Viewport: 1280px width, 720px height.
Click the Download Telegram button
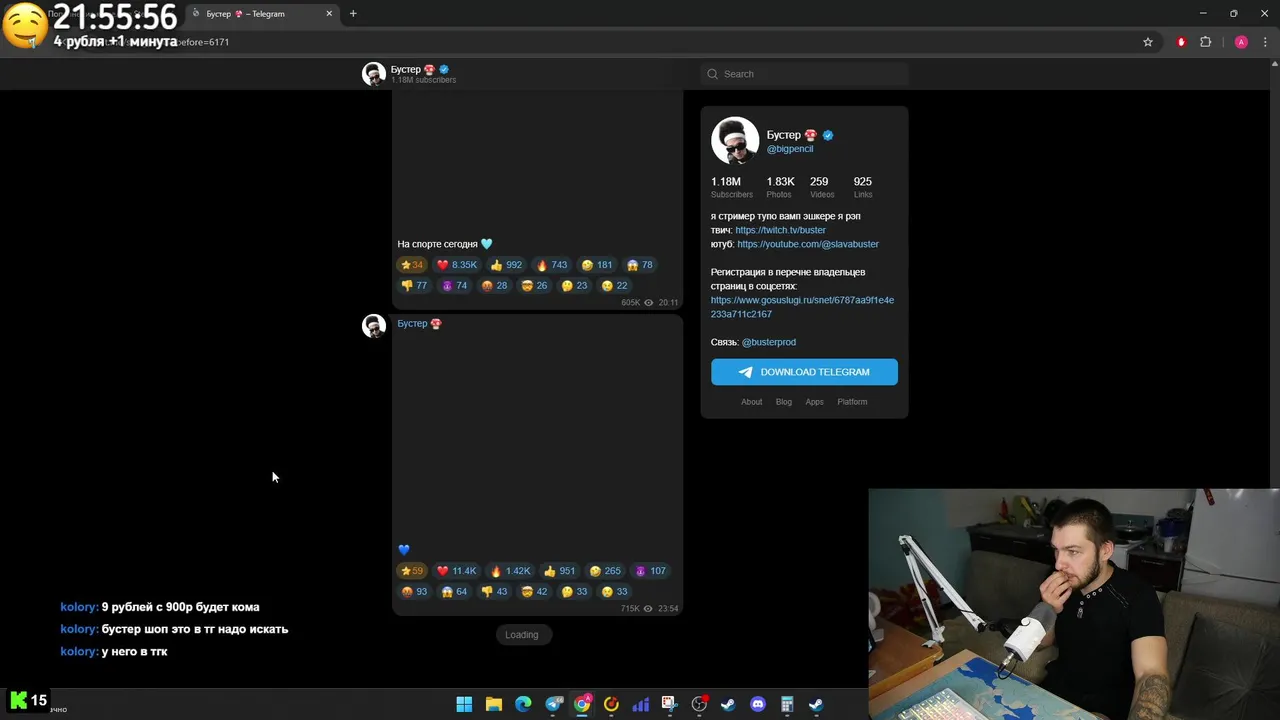pyautogui.click(x=804, y=372)
